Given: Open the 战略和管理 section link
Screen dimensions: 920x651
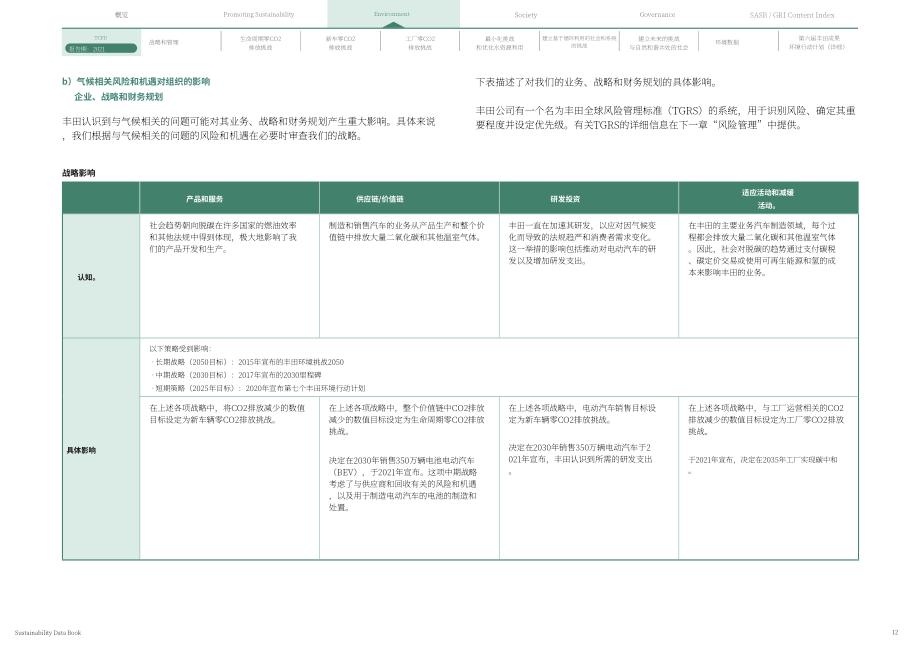Looking at the screenshot, I should [164, 42].
